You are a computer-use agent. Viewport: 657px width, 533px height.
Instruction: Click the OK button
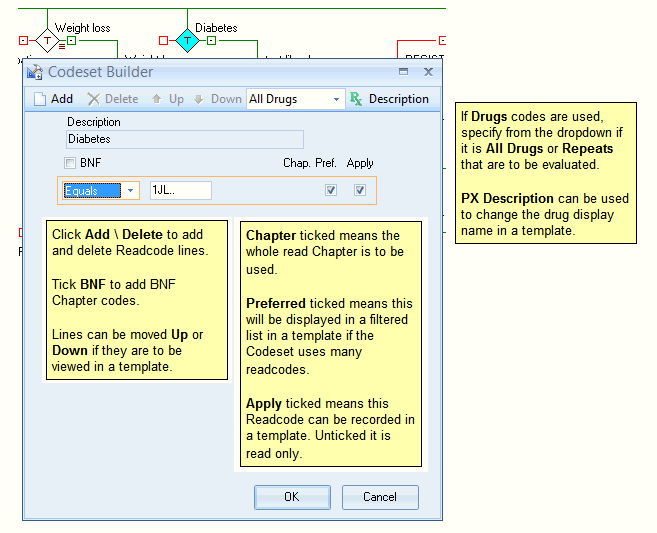[x=292, y=497]
